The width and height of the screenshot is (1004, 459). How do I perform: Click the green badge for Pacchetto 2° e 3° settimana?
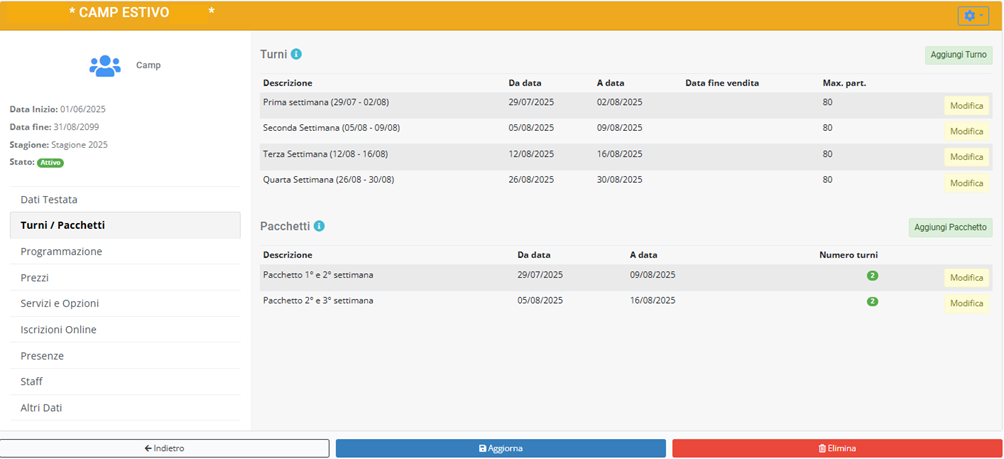click(872, 301)
